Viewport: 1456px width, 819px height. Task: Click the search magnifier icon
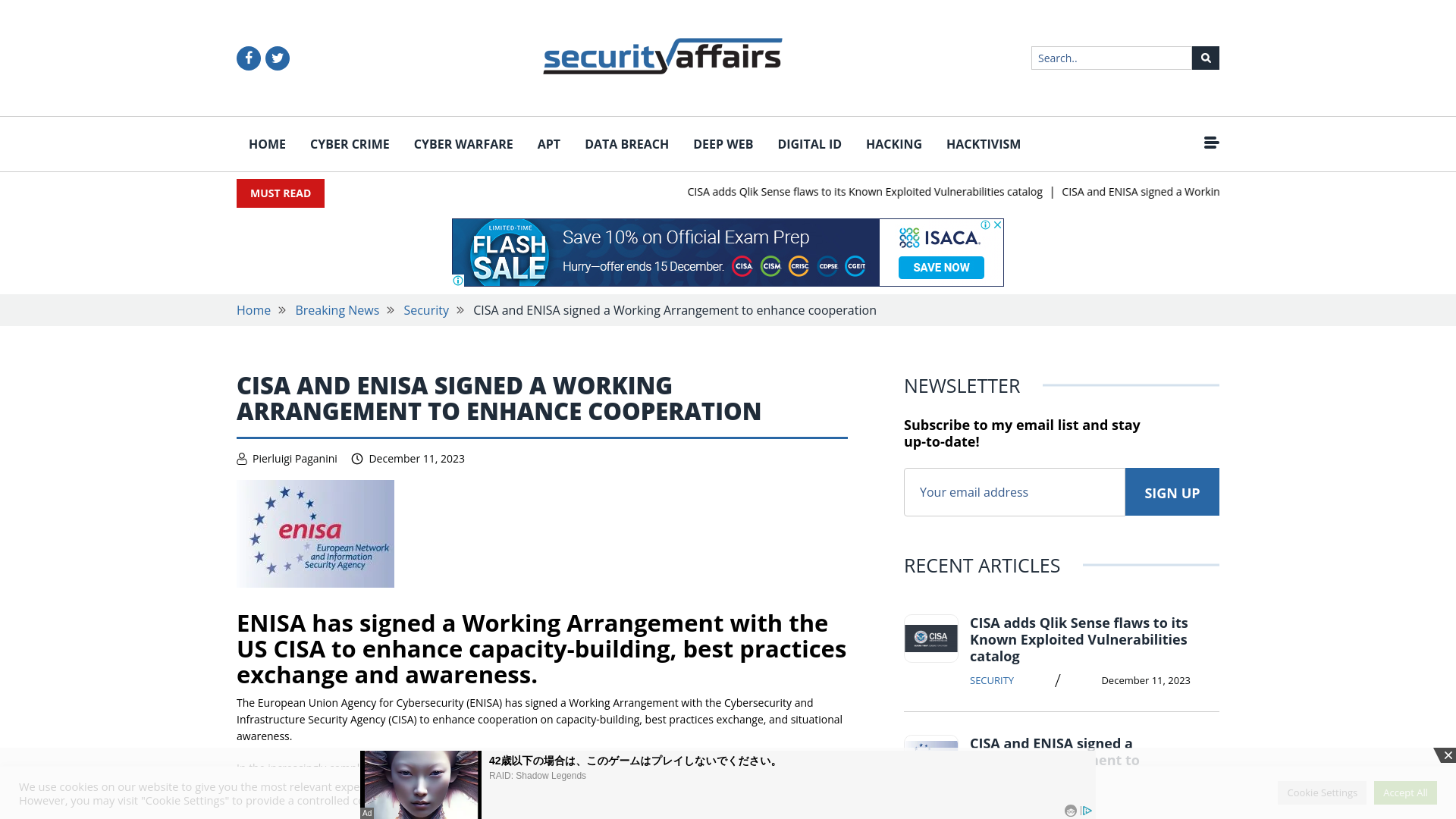point(1205,57)
